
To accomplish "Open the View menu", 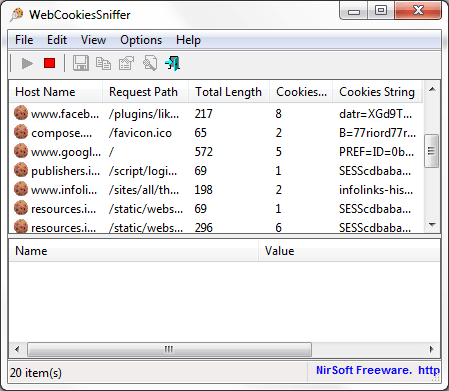I will pyautogui.click(x=93, y=40).
